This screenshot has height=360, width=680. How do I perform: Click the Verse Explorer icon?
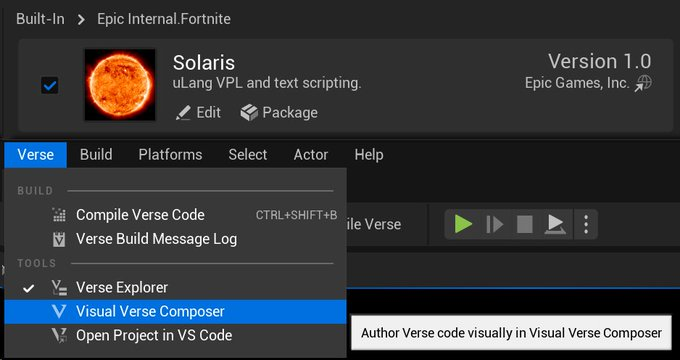pos(59,288)
